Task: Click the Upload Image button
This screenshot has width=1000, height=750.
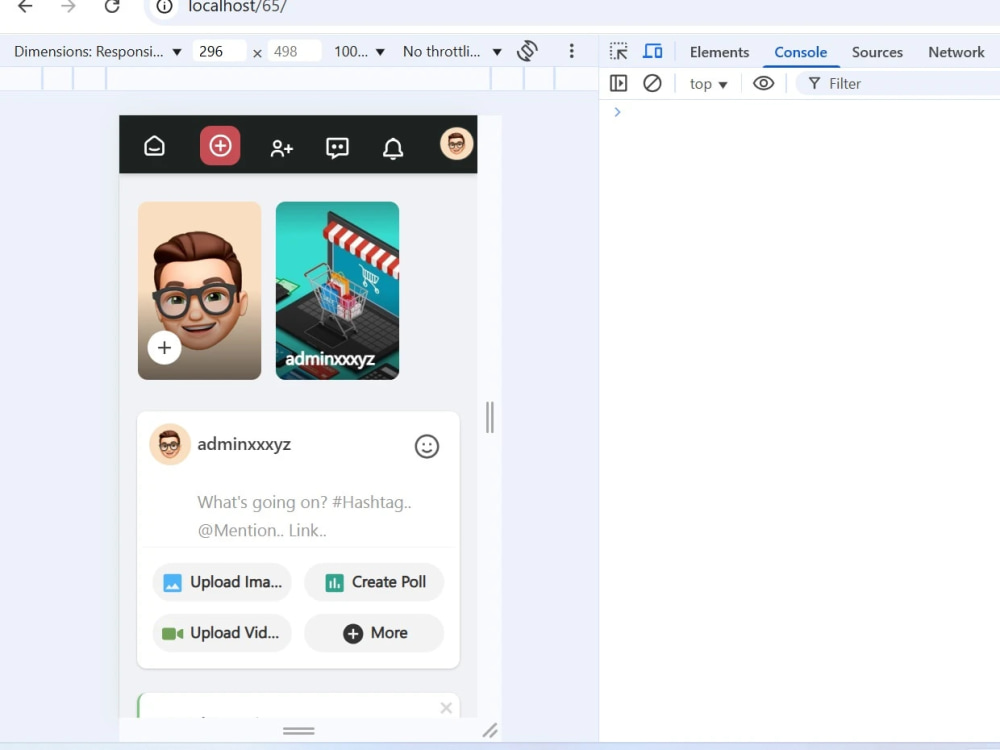Action: [222, 582]
